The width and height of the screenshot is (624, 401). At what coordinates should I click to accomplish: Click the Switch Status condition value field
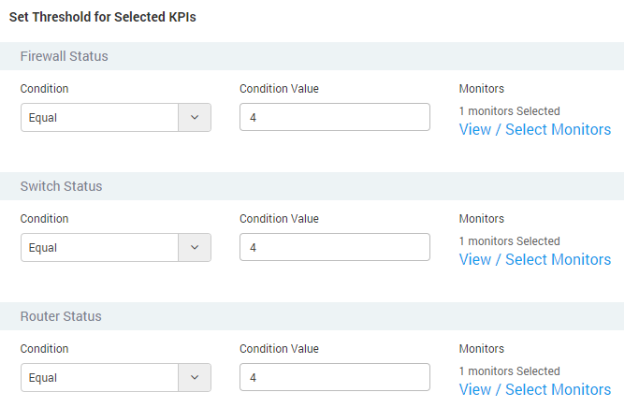(x=335, y=247)
